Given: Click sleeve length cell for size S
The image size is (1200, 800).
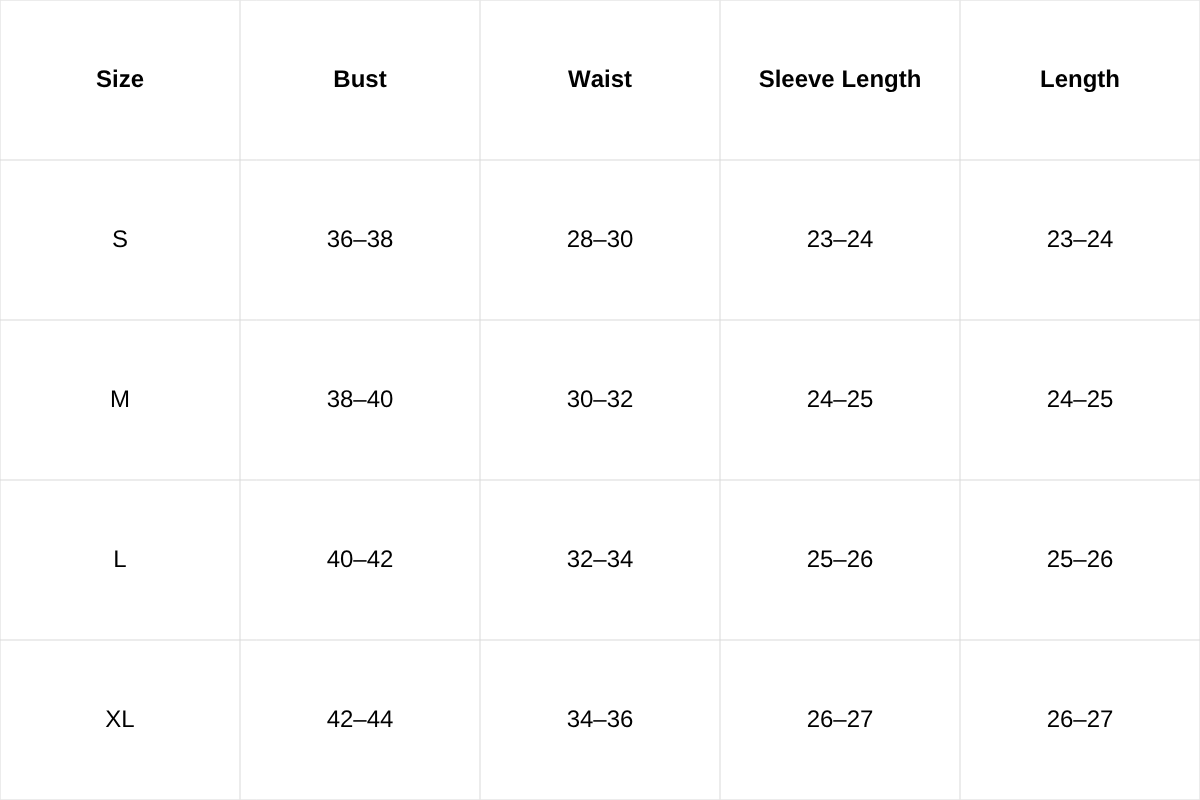Looking at the screenshot, I should coord(840,239).
